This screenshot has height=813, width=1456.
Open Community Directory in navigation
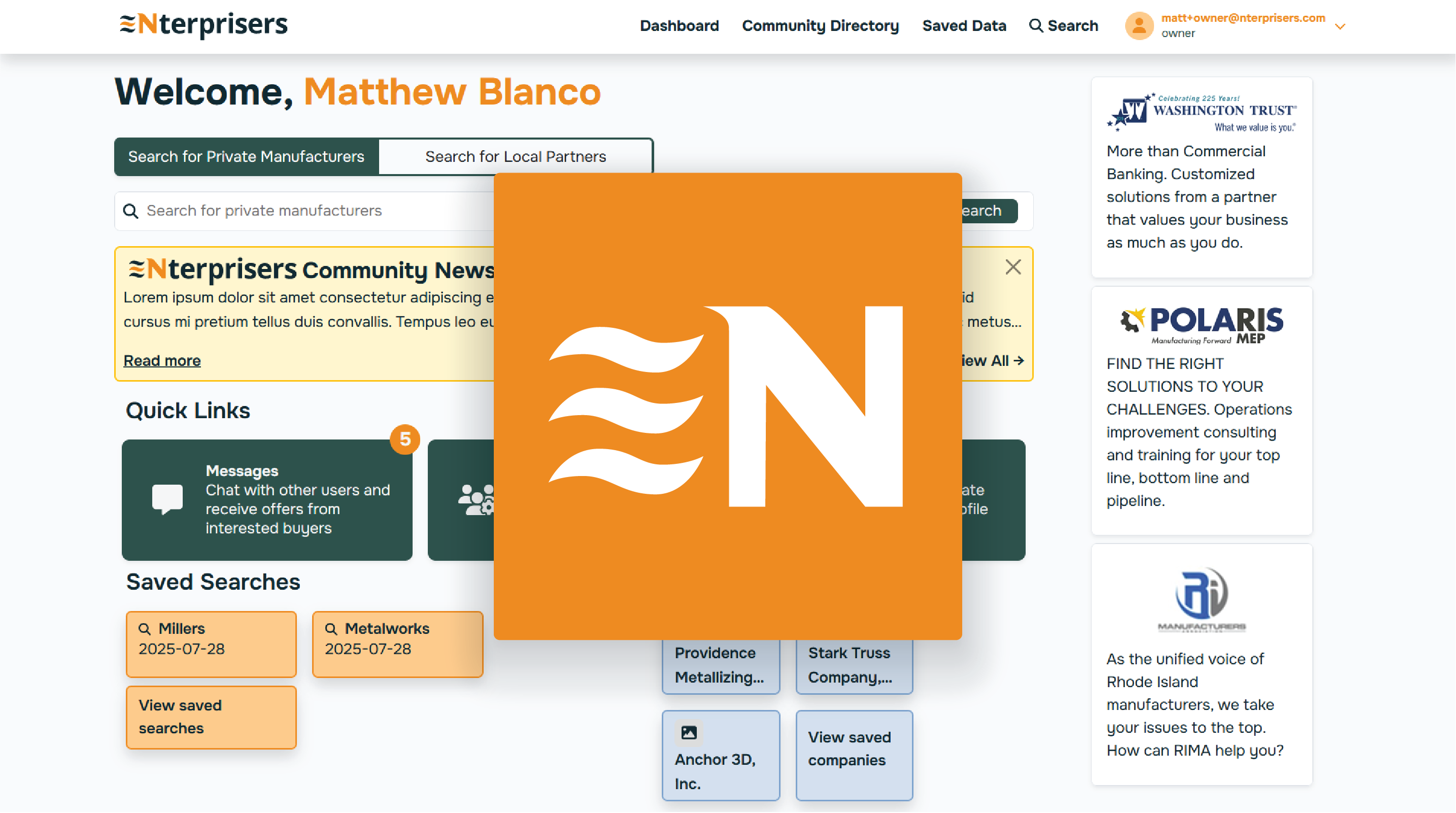pos(820,25)
